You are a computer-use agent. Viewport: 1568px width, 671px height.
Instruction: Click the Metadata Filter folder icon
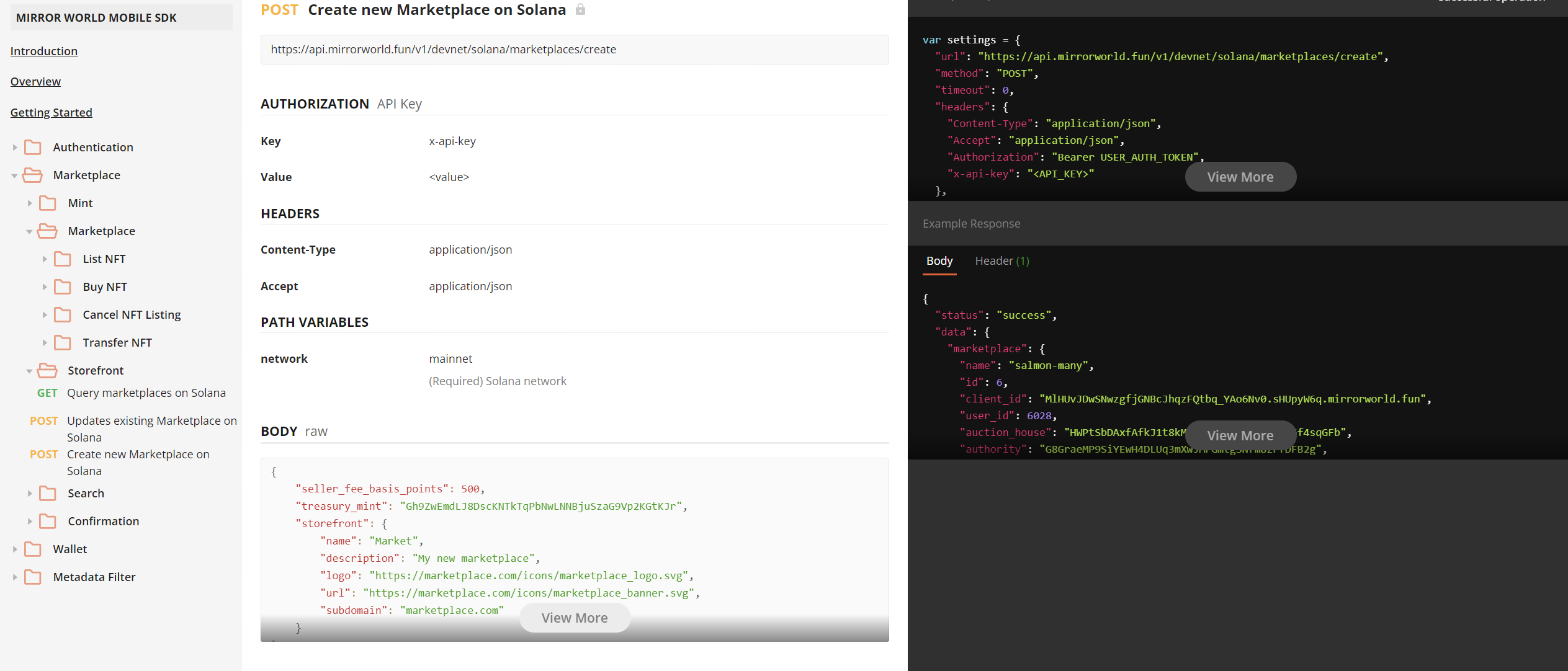(33, 577)
